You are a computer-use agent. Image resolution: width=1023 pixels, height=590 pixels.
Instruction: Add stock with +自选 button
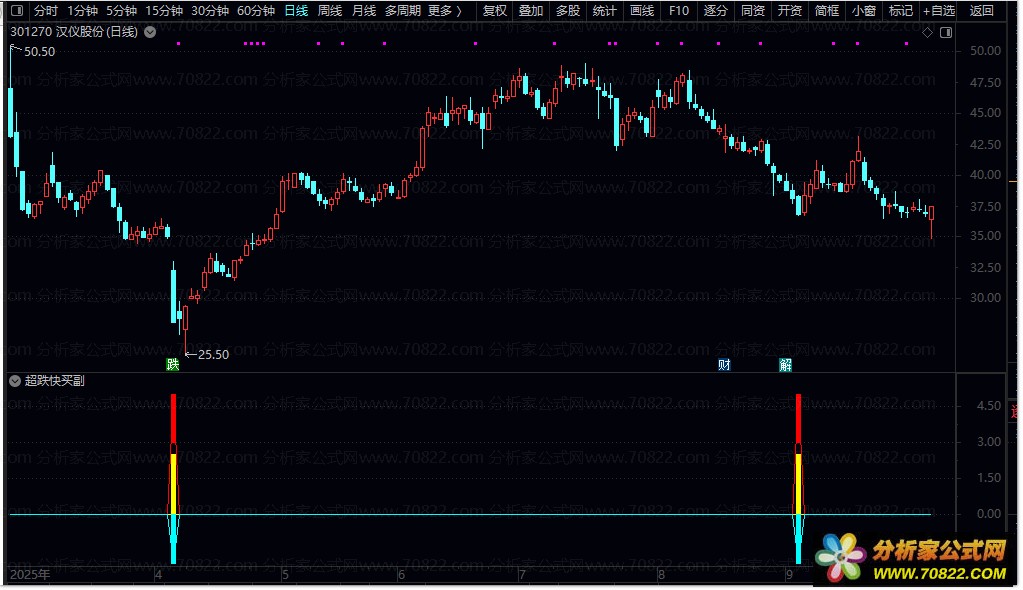coord(938,11)
